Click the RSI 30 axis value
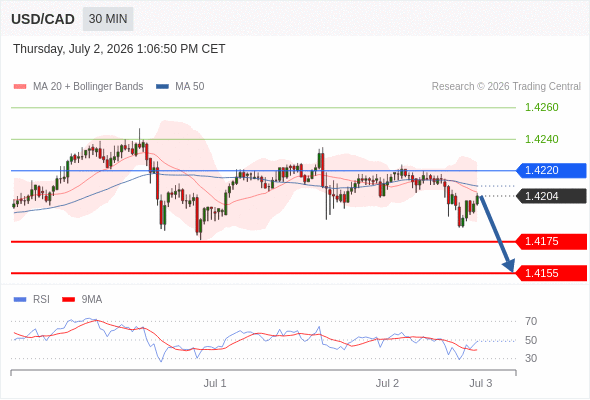The image size is (590, 400). (x=531, y=358)
